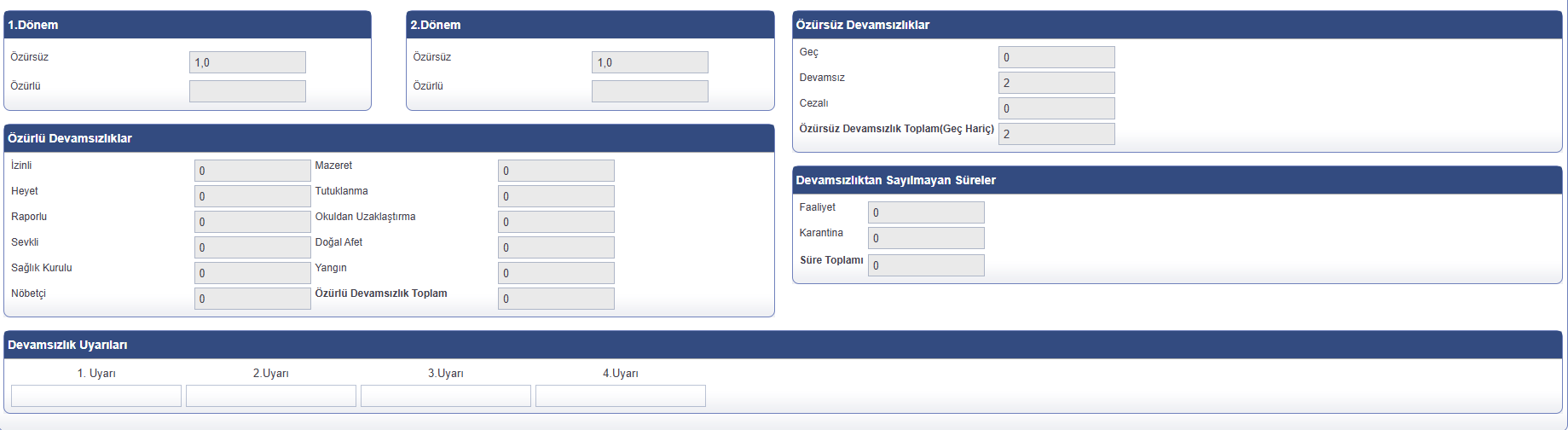Click the Devamsızlık Uyarıları panel header

[x=783, y=345]
